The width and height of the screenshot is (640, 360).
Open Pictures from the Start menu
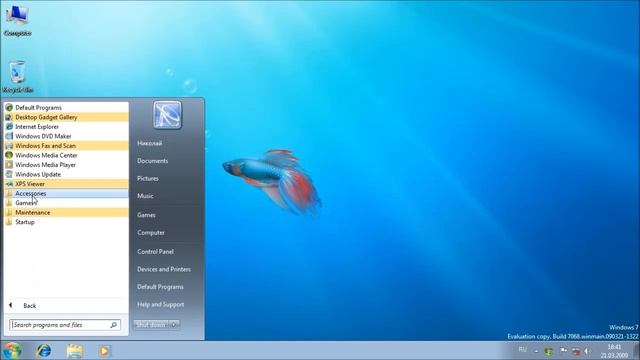click(x=148, y=178)
